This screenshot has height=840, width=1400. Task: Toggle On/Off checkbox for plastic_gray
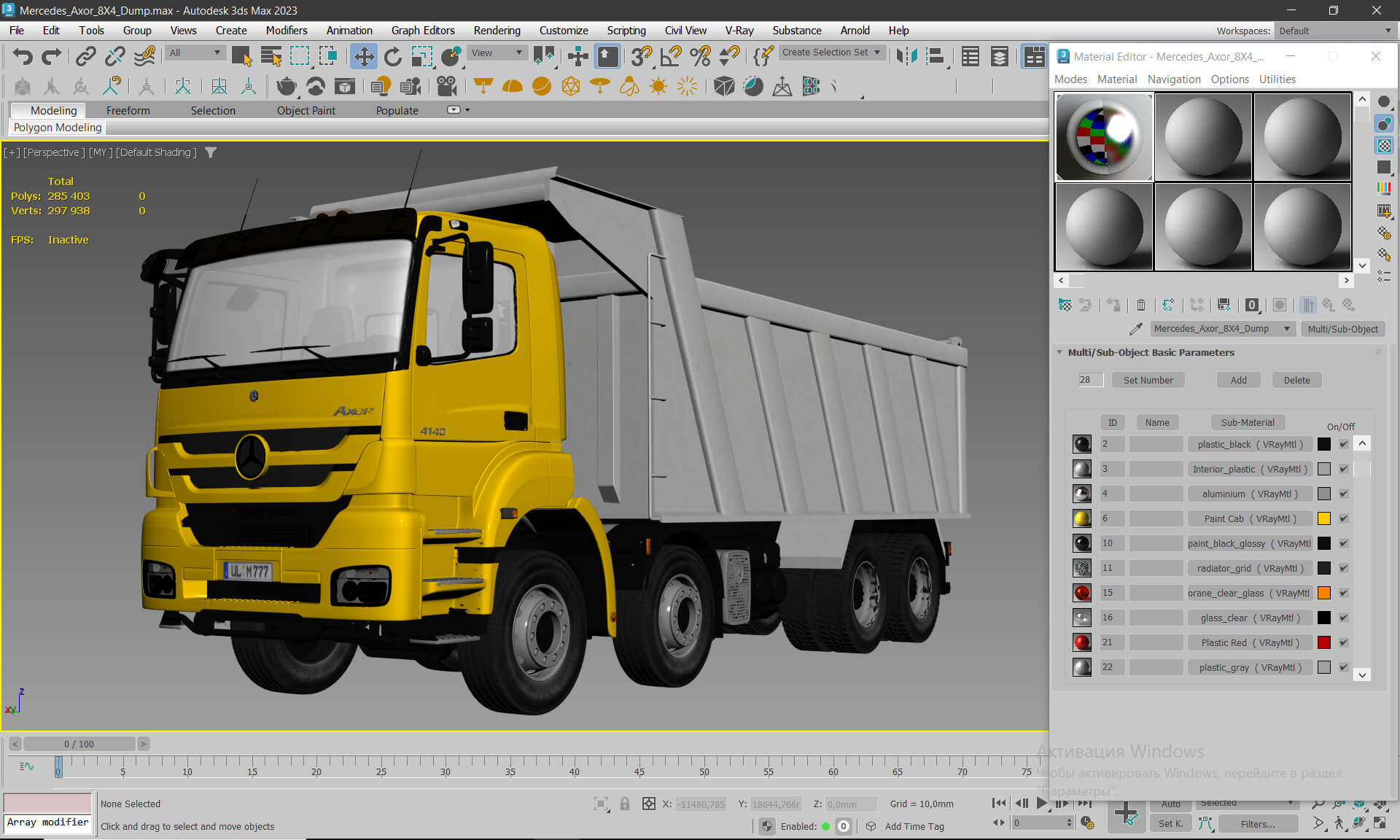point(1343,667)
